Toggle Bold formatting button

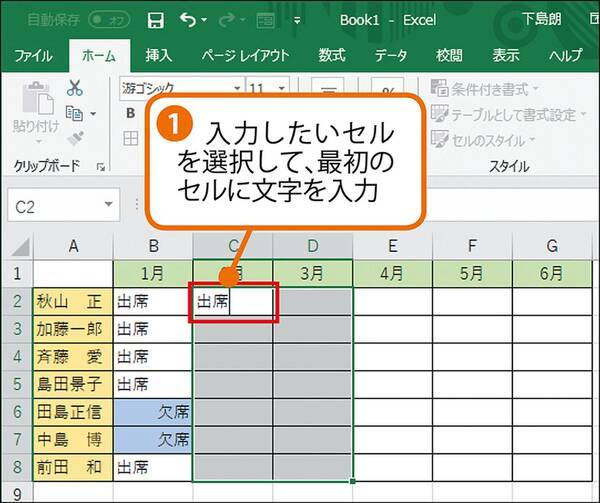click(x=130, y=113)
